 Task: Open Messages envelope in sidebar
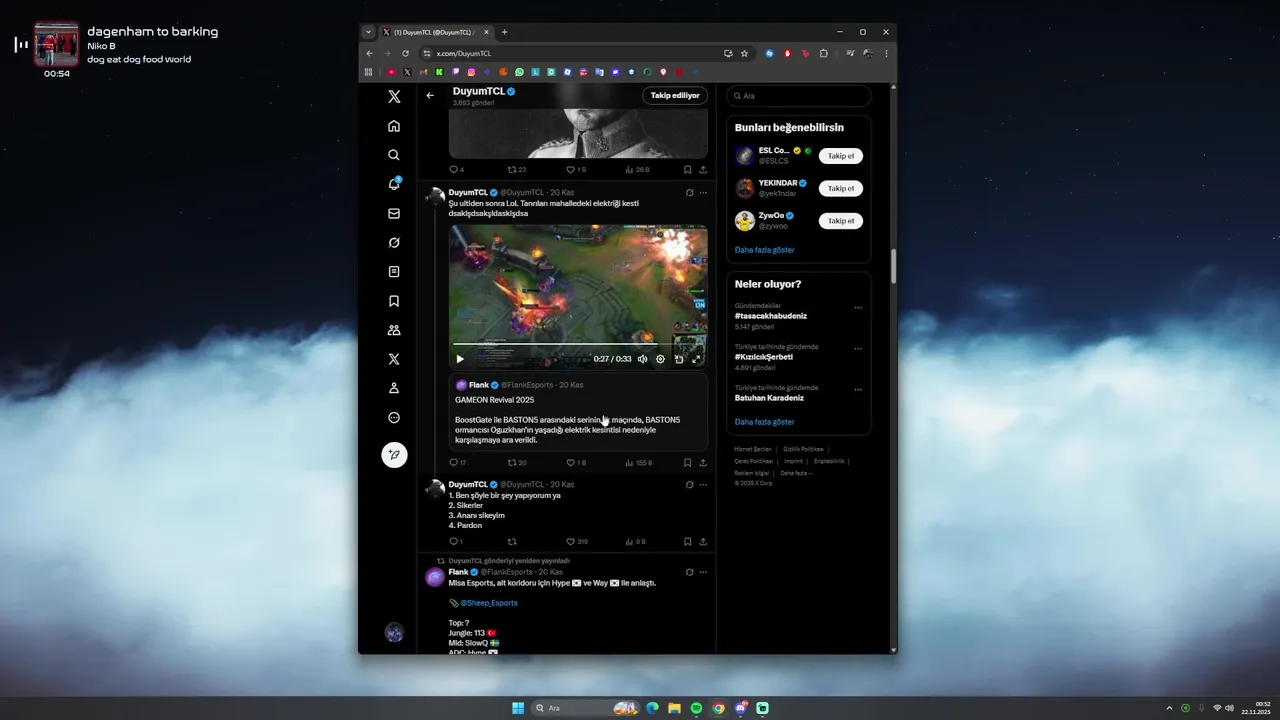pyautogui.click(x=394, y=213)
